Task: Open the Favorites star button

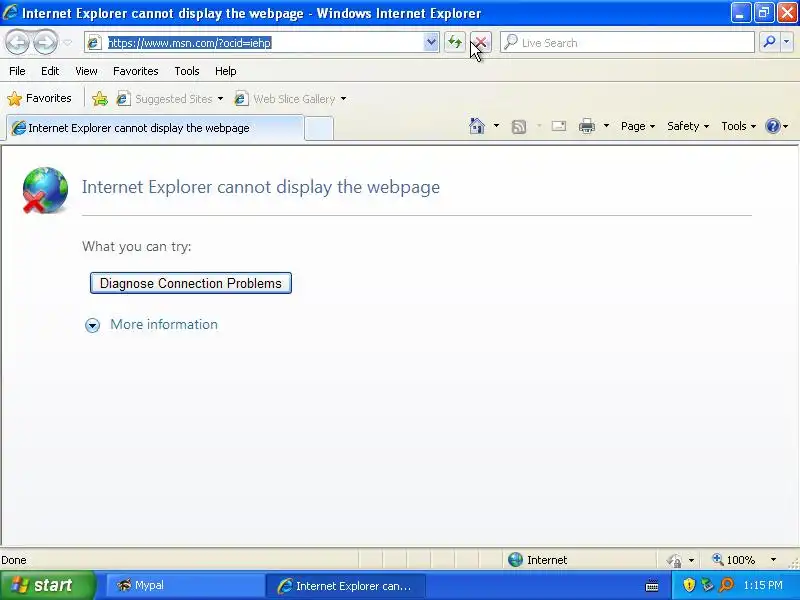Action: point(40,98)
